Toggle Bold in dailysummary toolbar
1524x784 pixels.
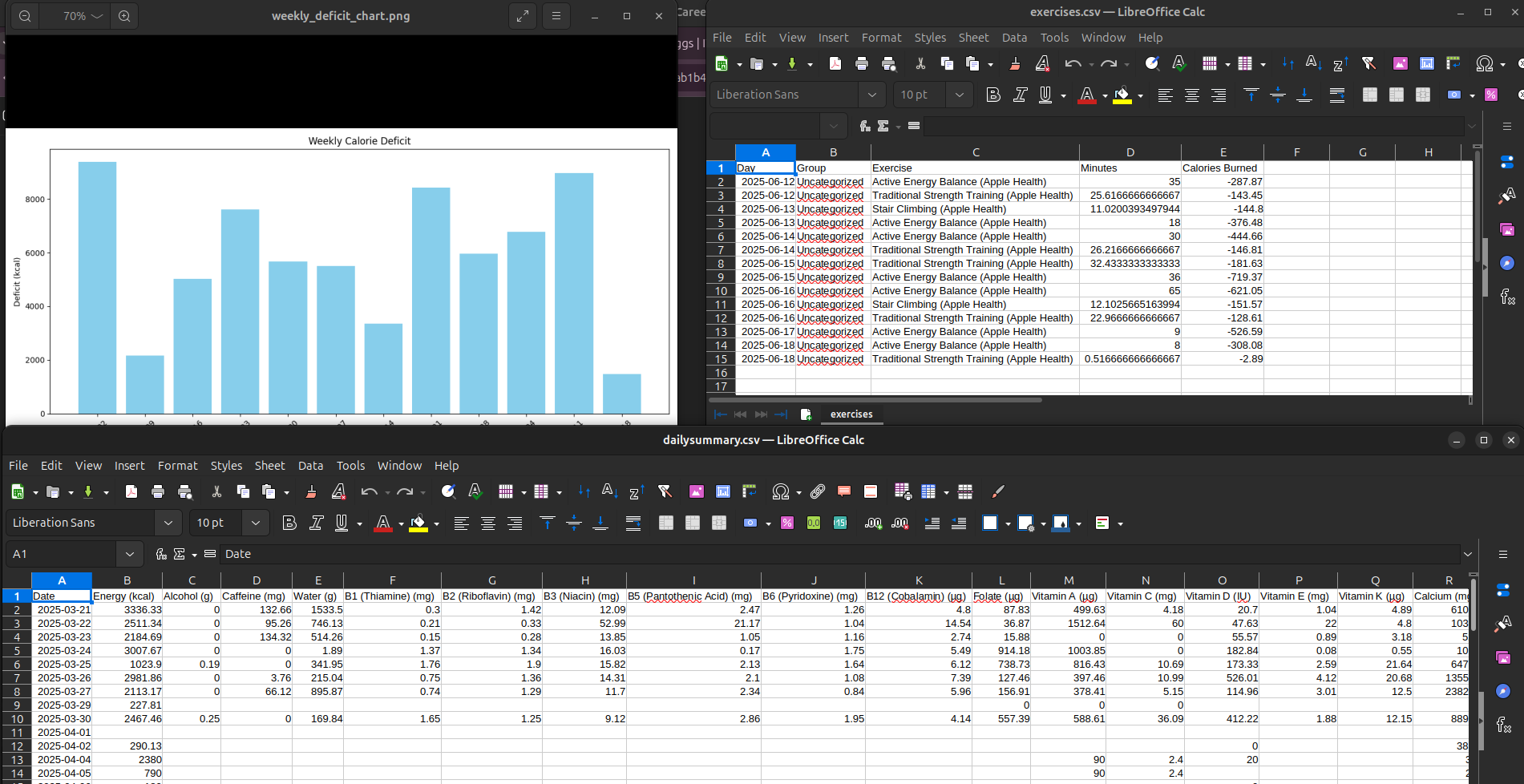[x=289, y=523]
